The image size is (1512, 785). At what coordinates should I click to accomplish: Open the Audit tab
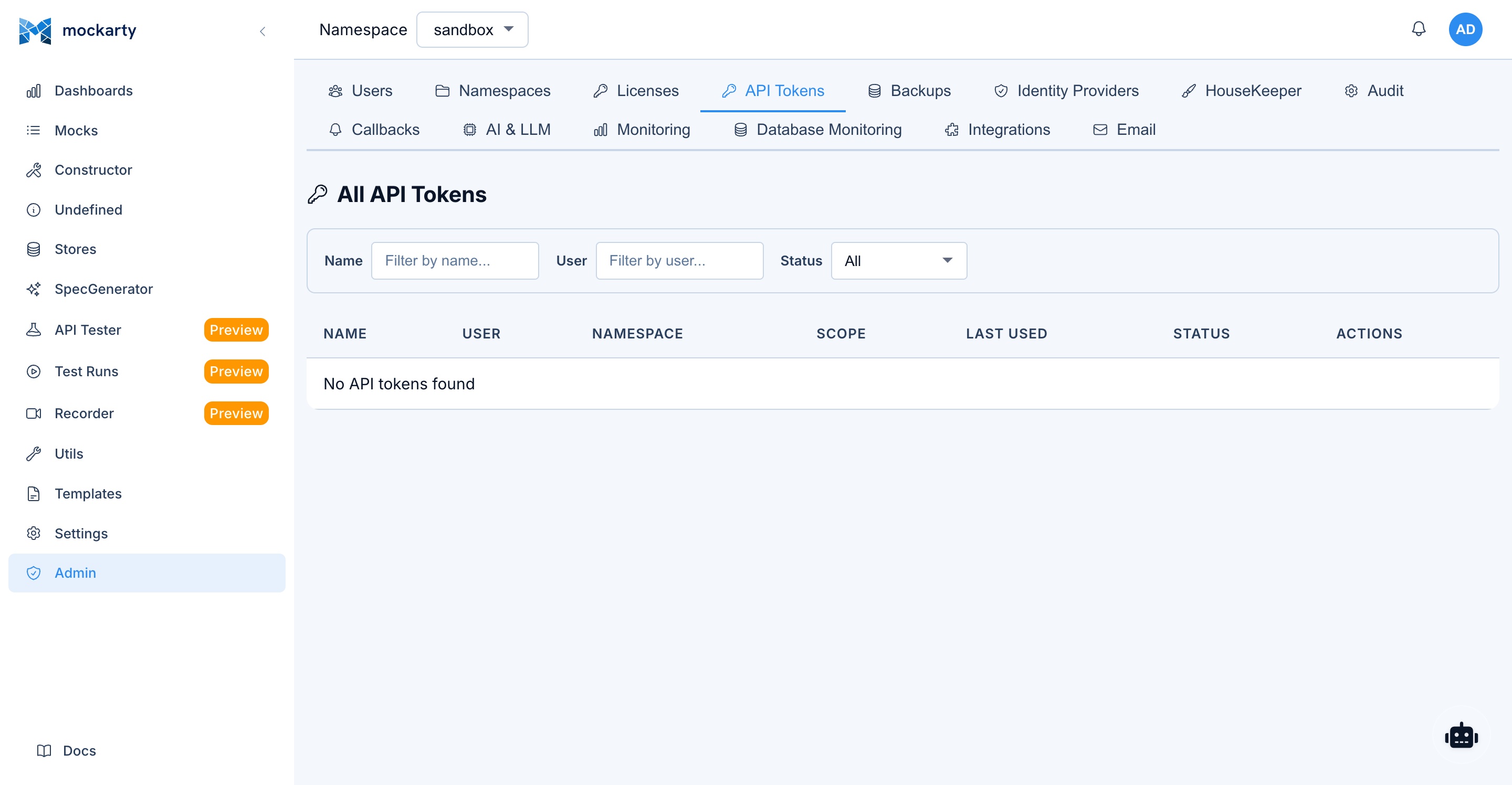(x=1374, y=91)
